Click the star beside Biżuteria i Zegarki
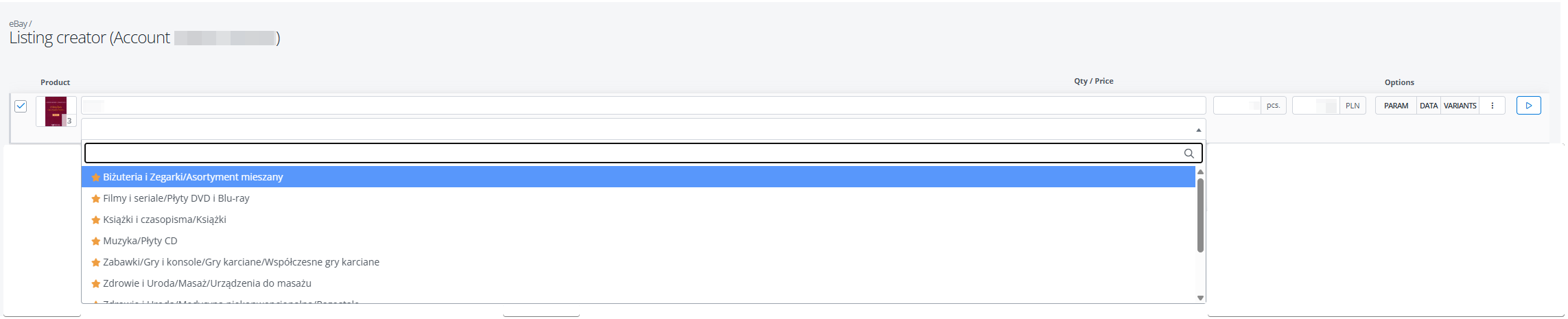This screenshot has height=319, width=1568. (x=96, y=178)
